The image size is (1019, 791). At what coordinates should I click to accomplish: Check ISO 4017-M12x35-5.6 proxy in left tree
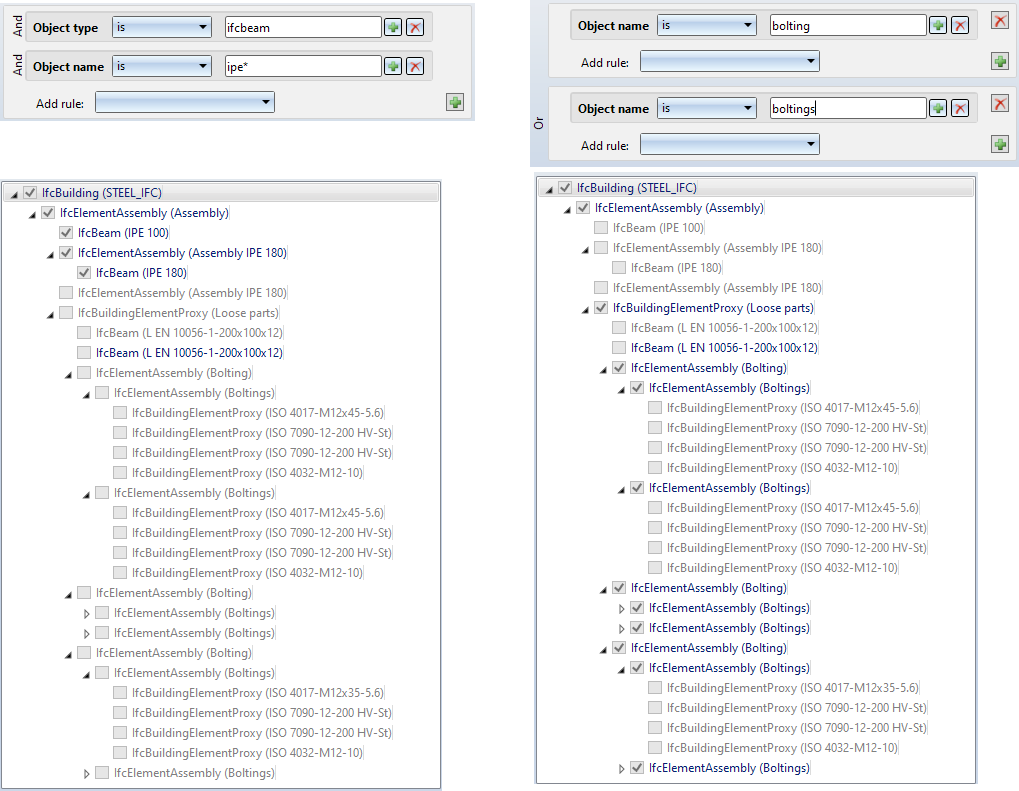pyautogui.click(x=120, y=693)
